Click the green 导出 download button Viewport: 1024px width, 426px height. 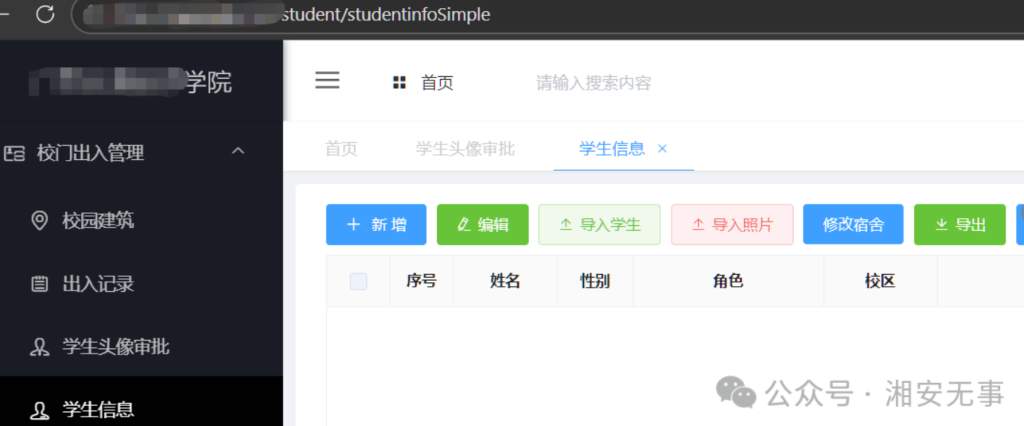[959, 225]
